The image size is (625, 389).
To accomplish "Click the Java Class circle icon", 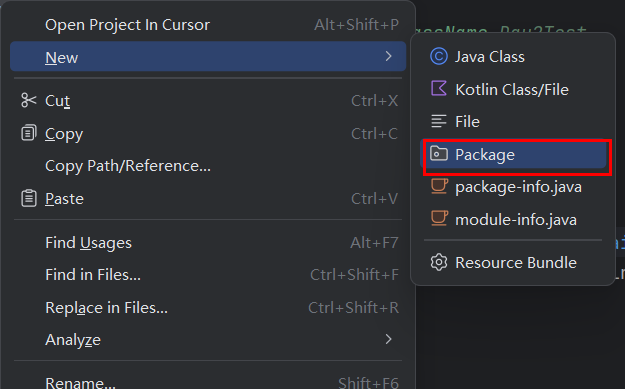I will pos(439,56).
